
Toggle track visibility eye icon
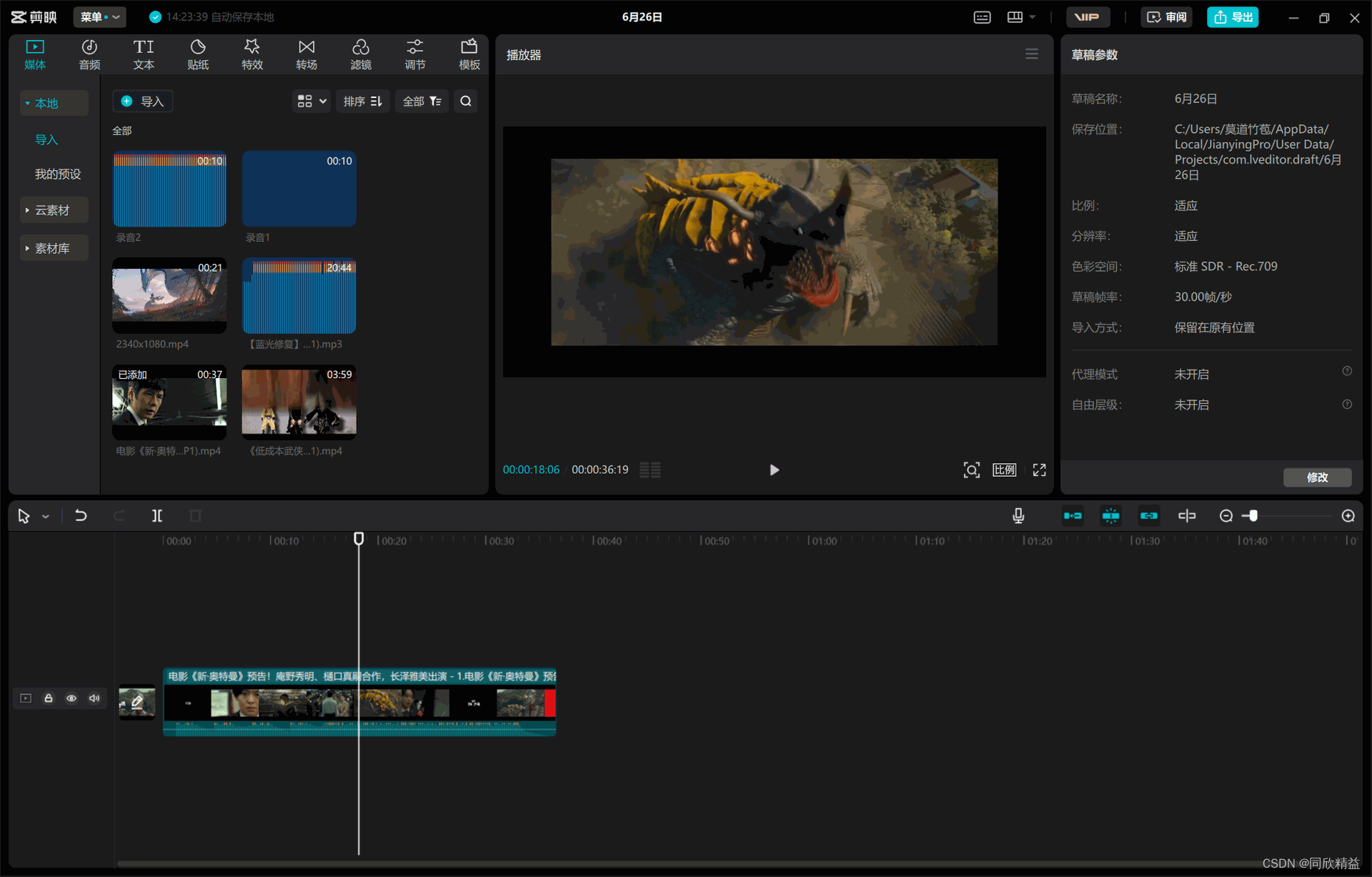(71, 698)
